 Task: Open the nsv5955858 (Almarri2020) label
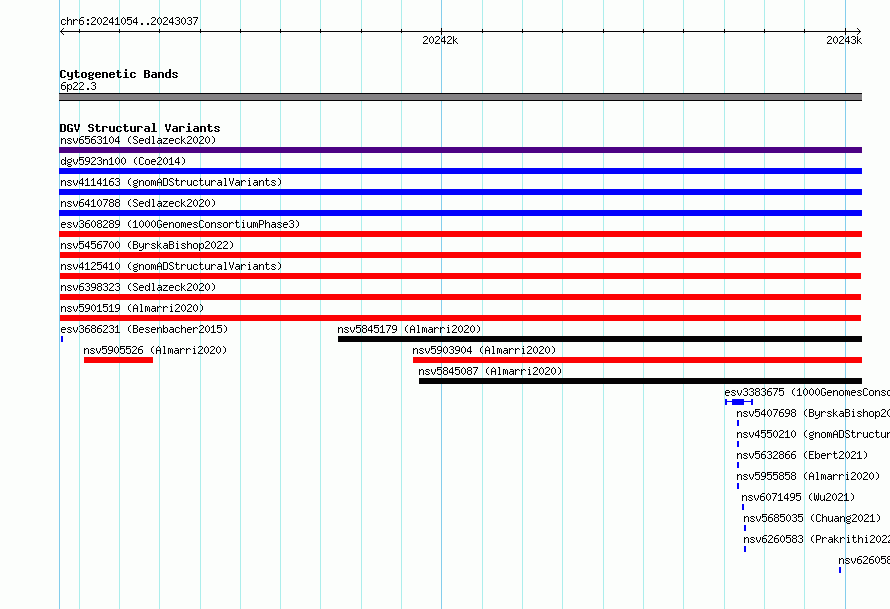(808, 476)
